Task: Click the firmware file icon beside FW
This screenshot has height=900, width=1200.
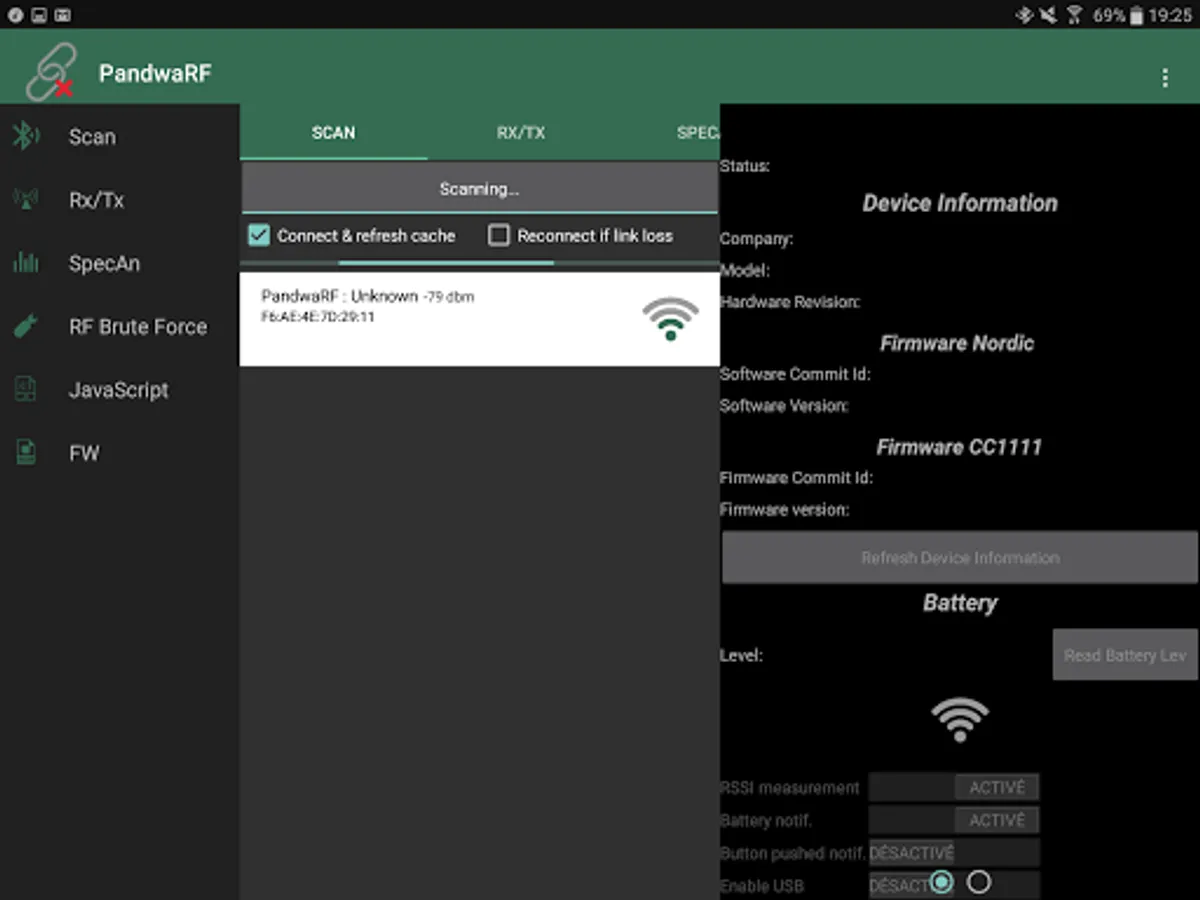Action: (25, 453)
